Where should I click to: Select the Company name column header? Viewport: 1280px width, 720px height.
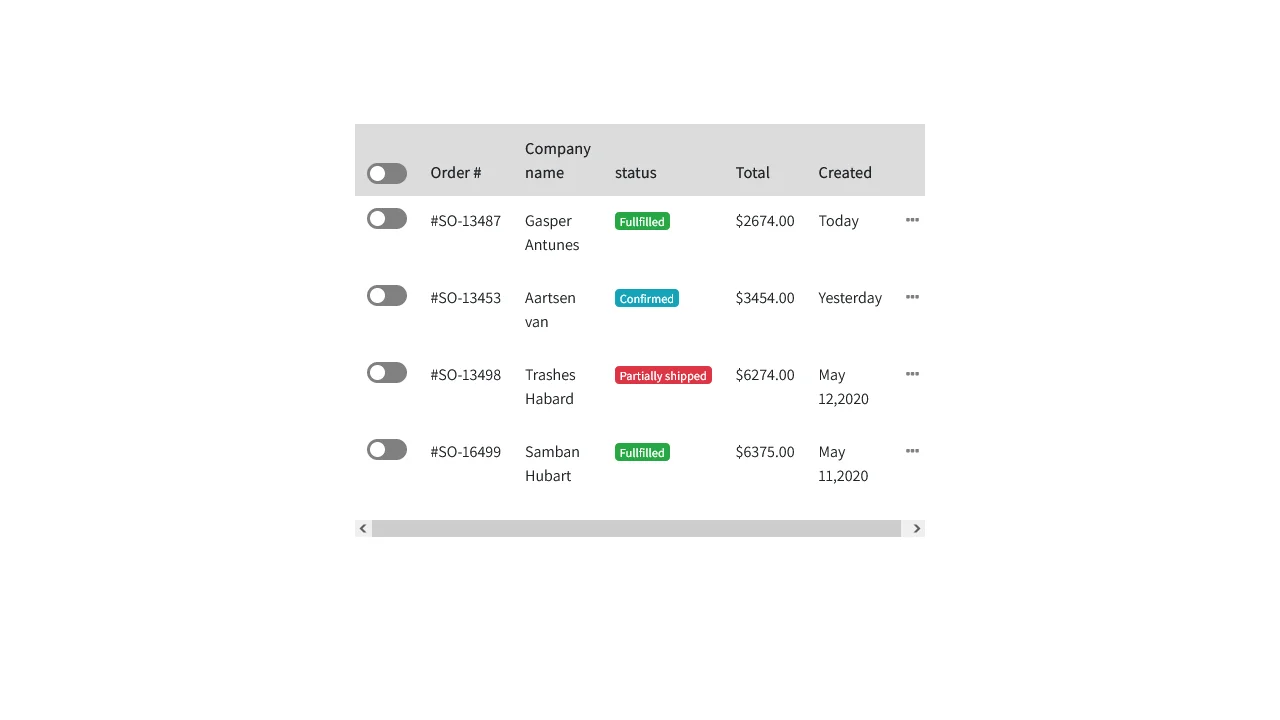(557, 160)
